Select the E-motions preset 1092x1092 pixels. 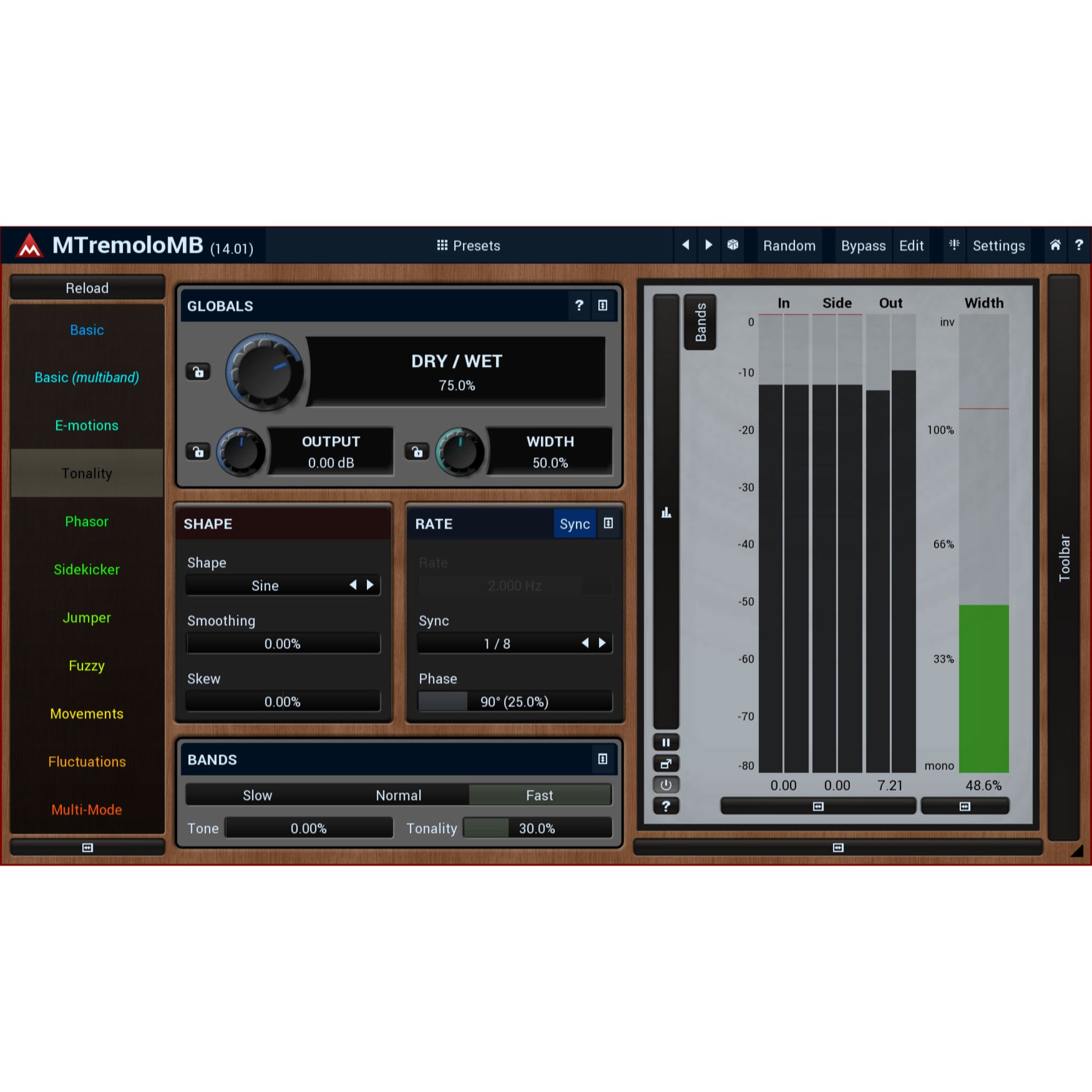(x=87, y=426)
